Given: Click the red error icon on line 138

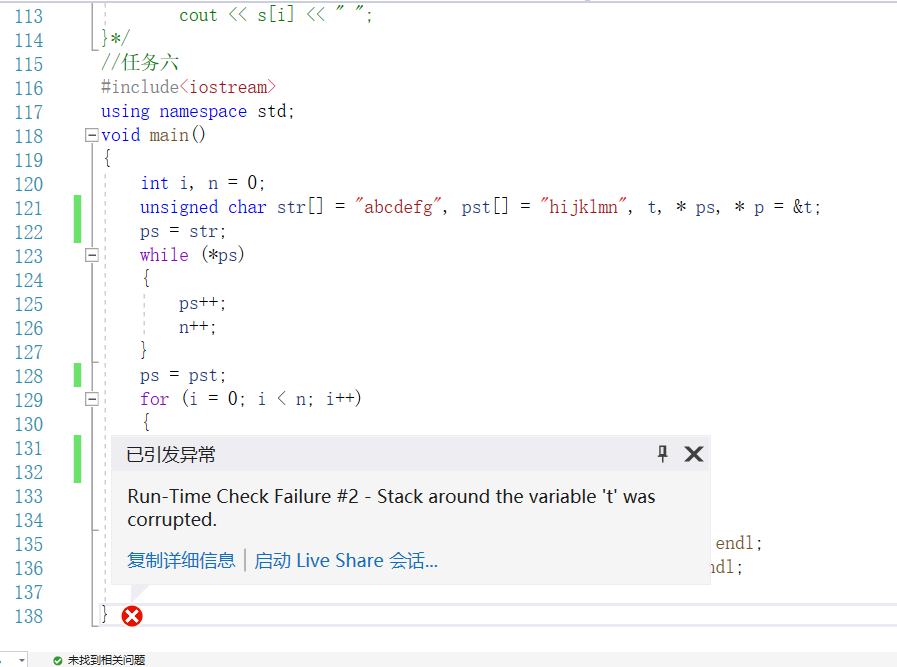Looking at the screenshot, I should pyautogui.click(x=132, y=616).
